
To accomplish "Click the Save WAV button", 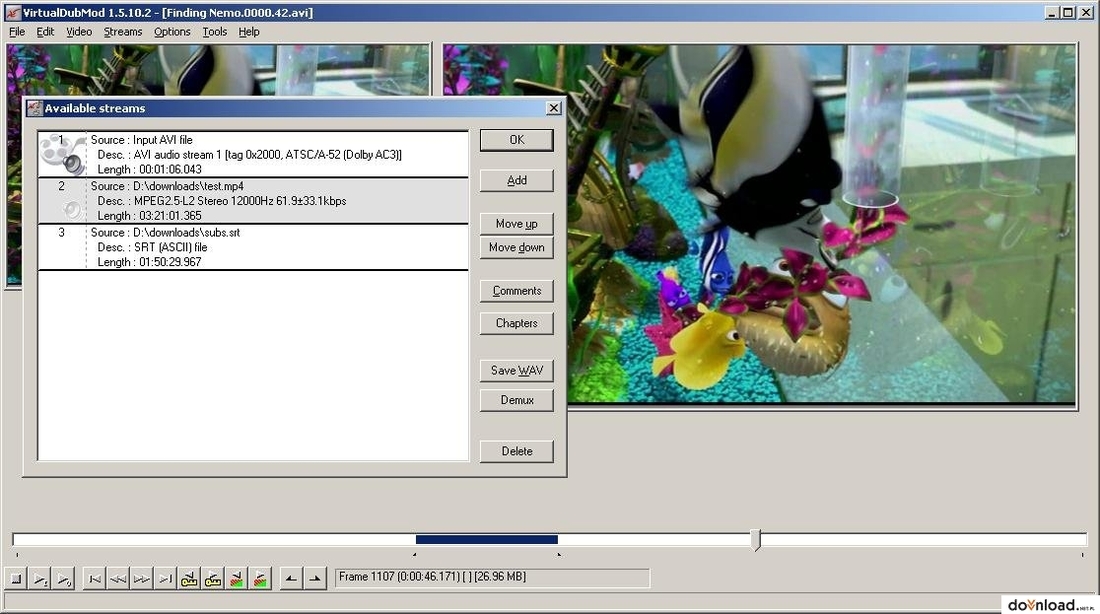I will pos(516,371).
